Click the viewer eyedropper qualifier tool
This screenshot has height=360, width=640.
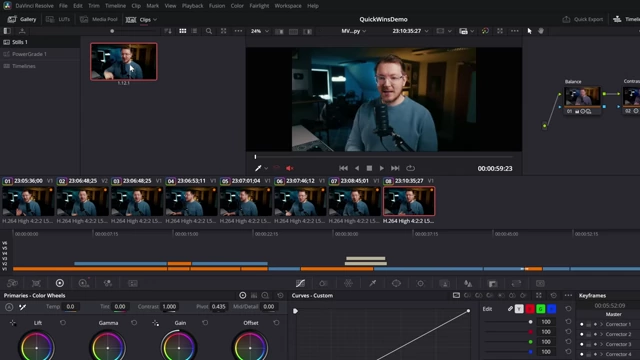pyautogui.click(x=258, y=168)
